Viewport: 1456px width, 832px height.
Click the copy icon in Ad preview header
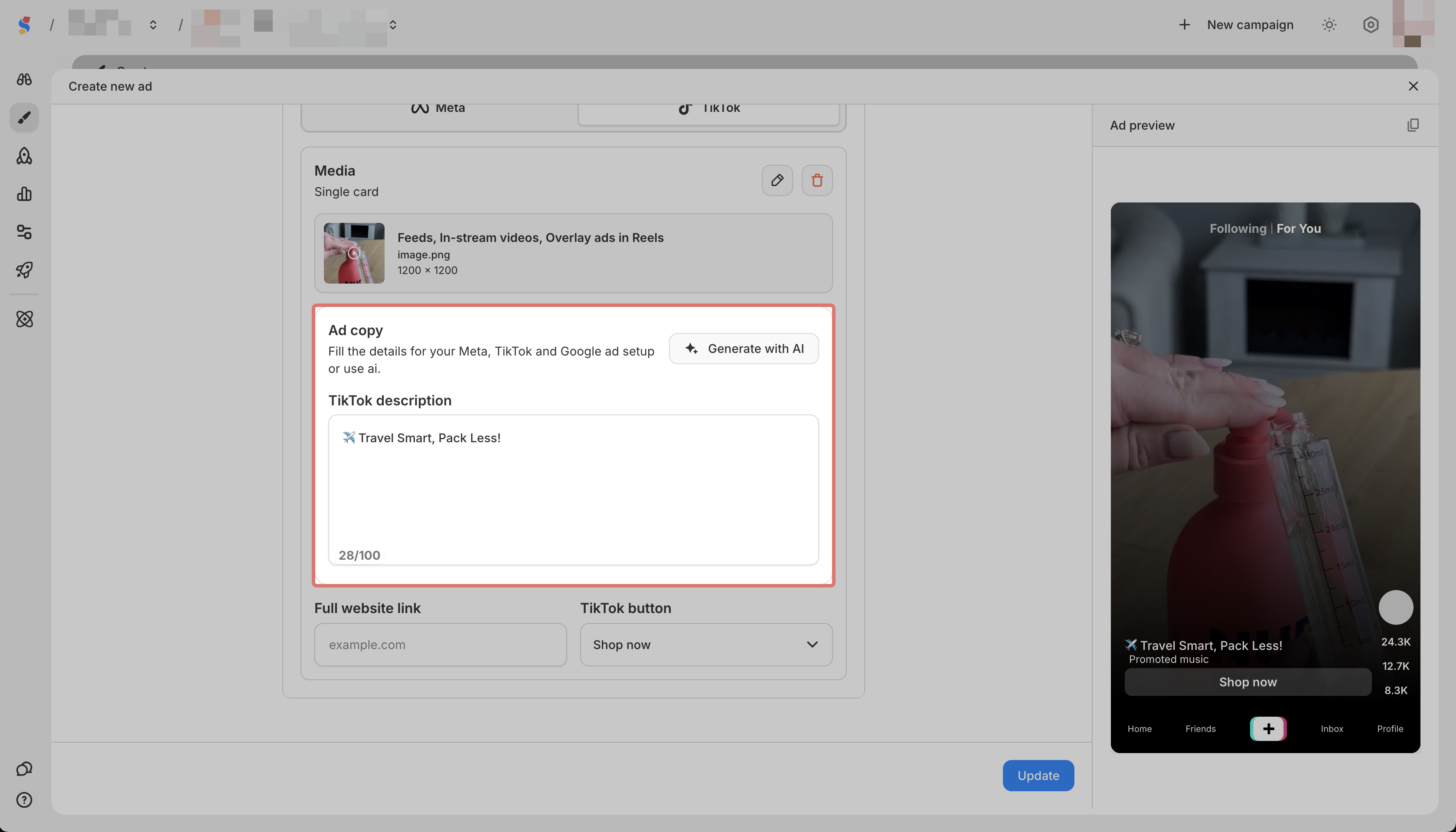click(1413, 125)
